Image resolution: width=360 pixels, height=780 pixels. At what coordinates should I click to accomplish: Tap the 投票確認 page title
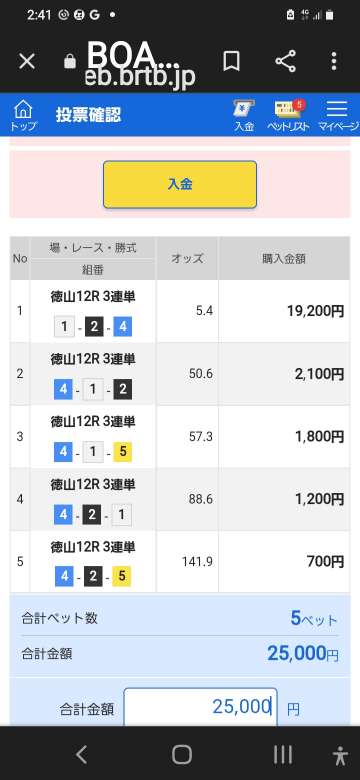[88, 115]
